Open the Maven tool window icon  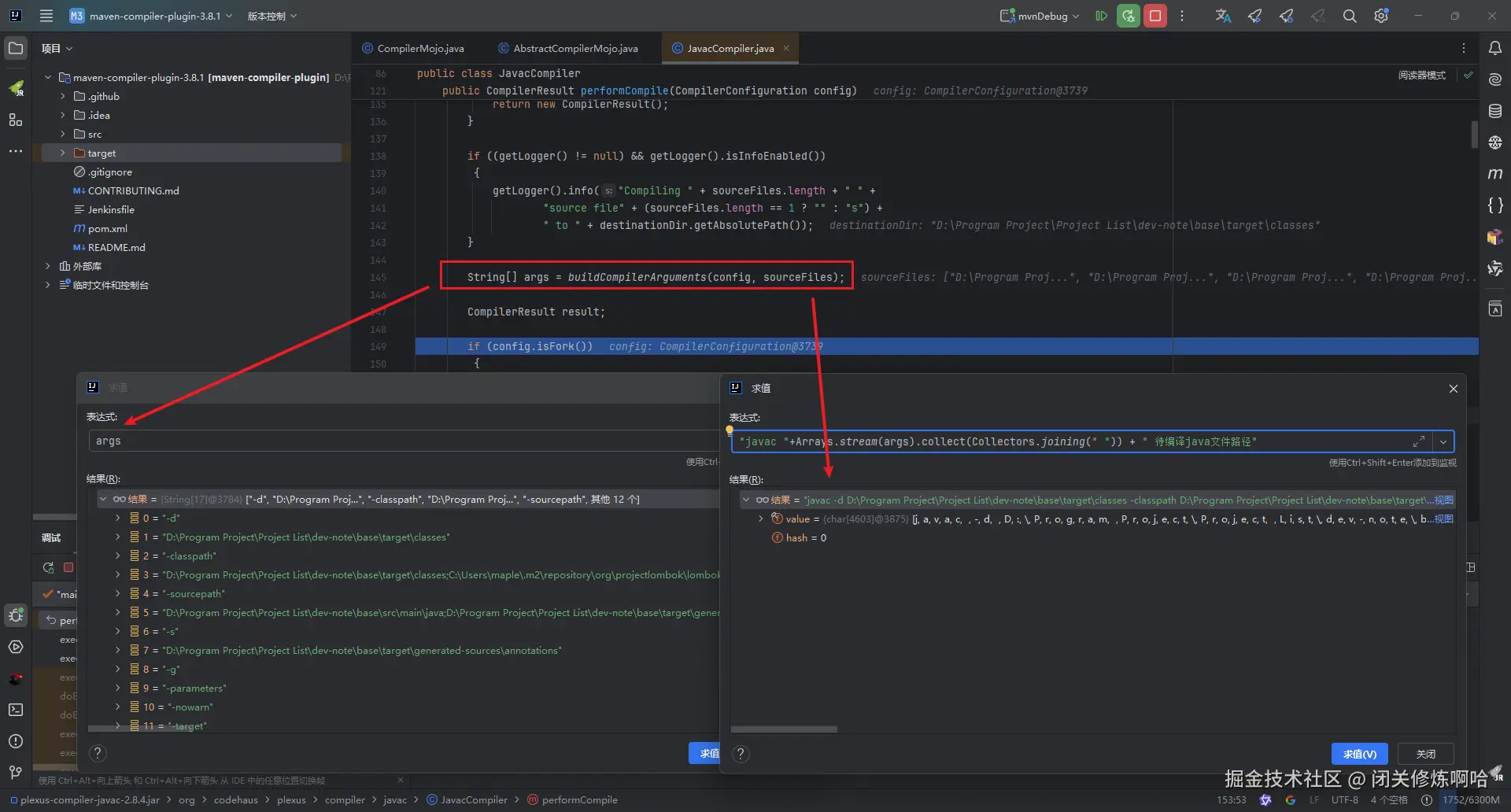(x=1495, y=174)
